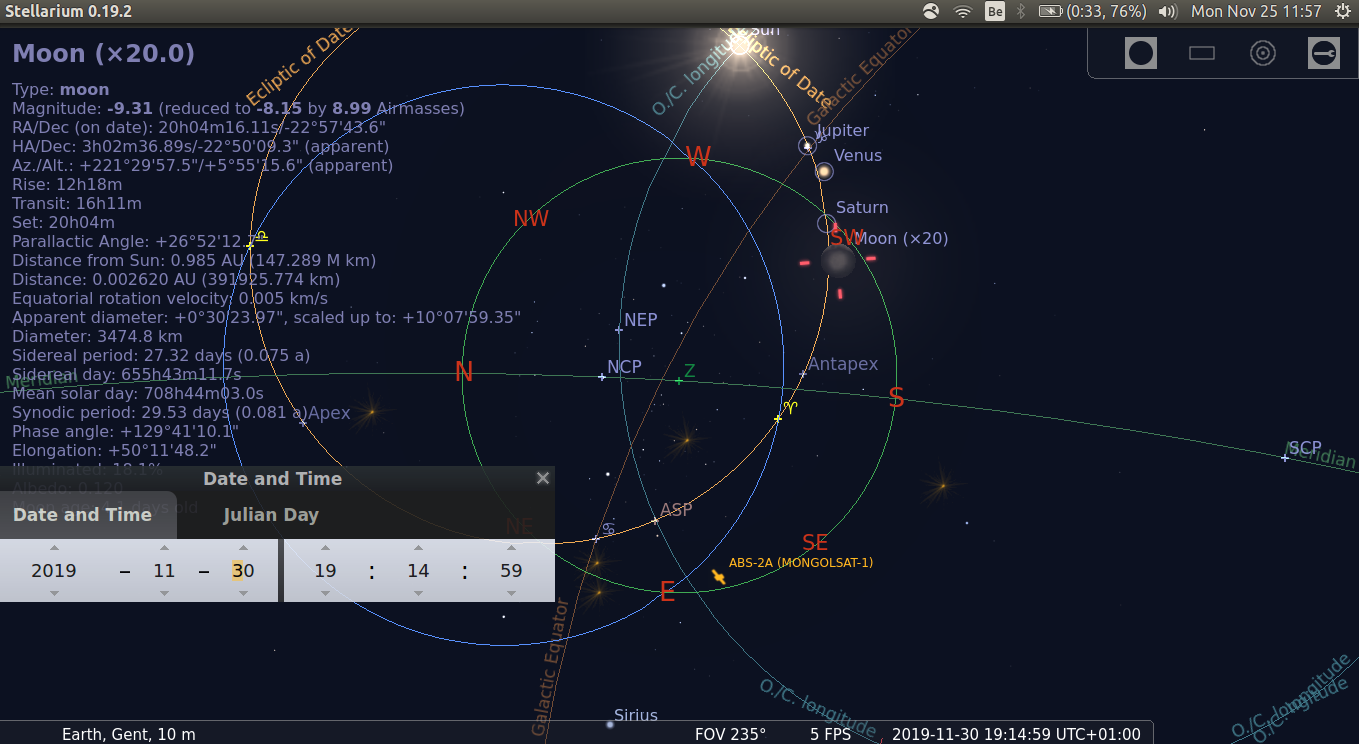
Task: Select the Saturn planet marker
Action: pyautogui.click(x=826, y=224)
